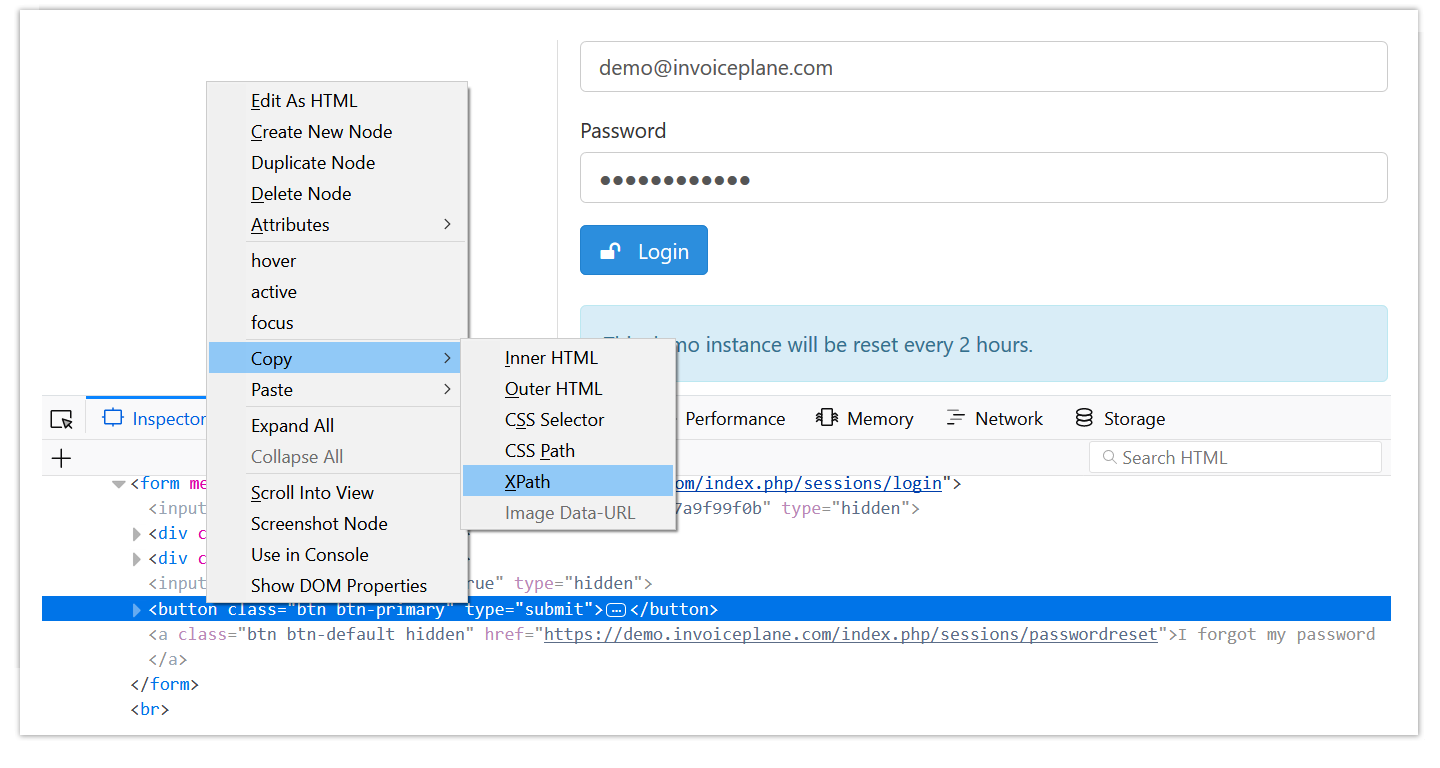Screen dimensions: 1440x768
Task: Expand the button node twisty
Action: (137, 610)
